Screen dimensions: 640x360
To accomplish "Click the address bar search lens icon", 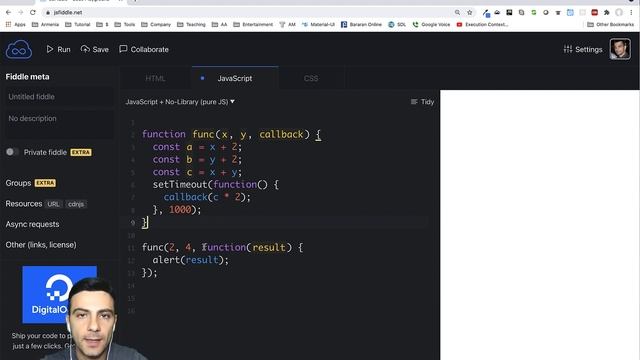I will click(457, 13).
